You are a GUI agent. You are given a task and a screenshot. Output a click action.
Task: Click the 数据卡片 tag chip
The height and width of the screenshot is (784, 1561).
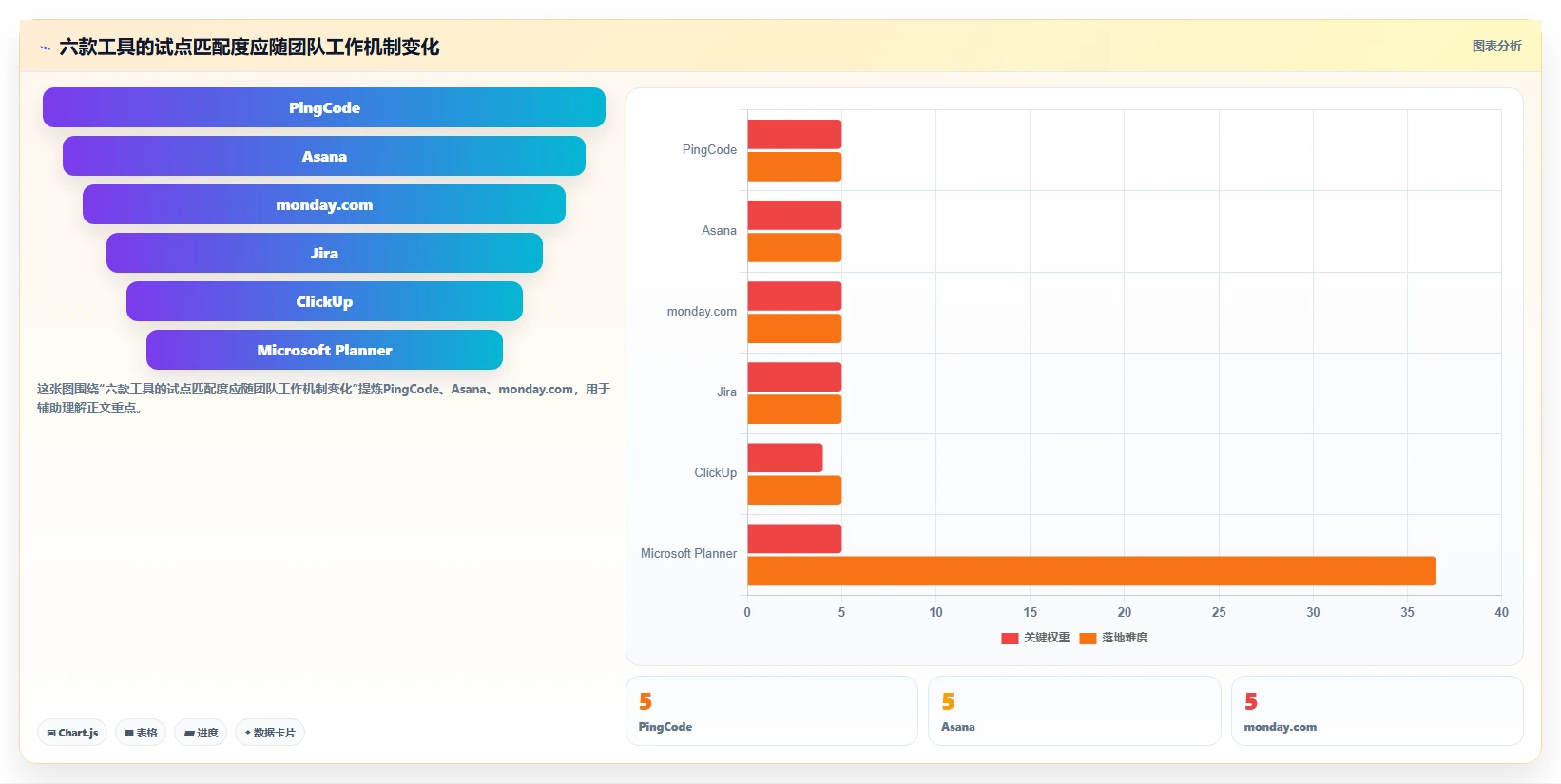tap(270, 733)
